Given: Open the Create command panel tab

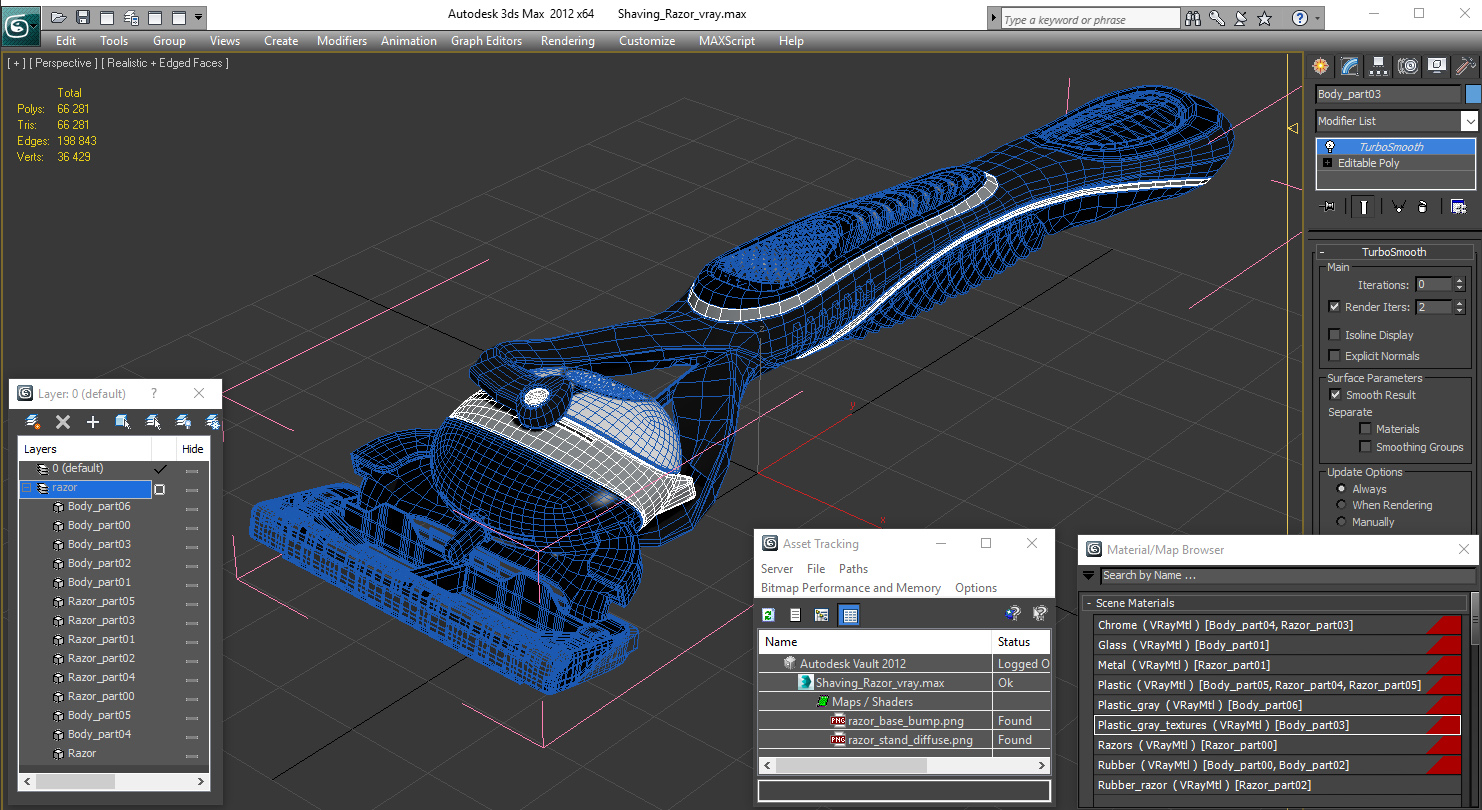Looking at the screenshot, I should tap(1321, 66).
